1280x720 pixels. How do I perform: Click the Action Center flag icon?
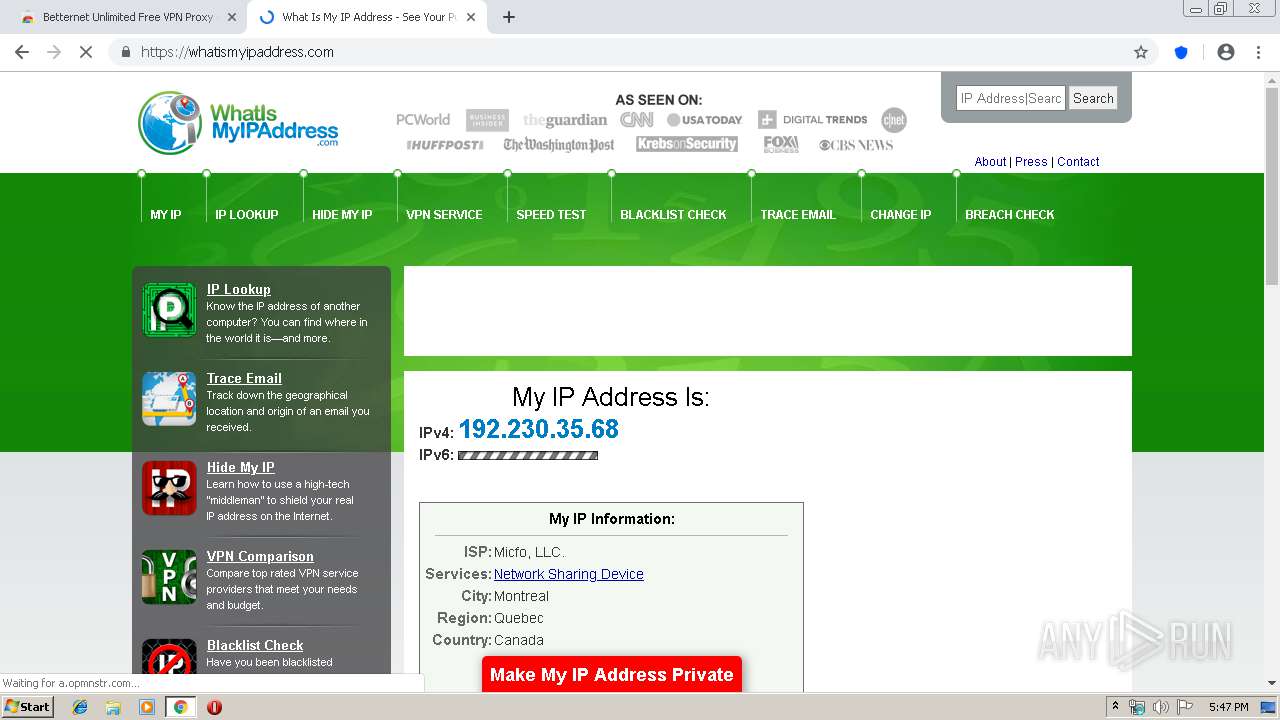1184,707
